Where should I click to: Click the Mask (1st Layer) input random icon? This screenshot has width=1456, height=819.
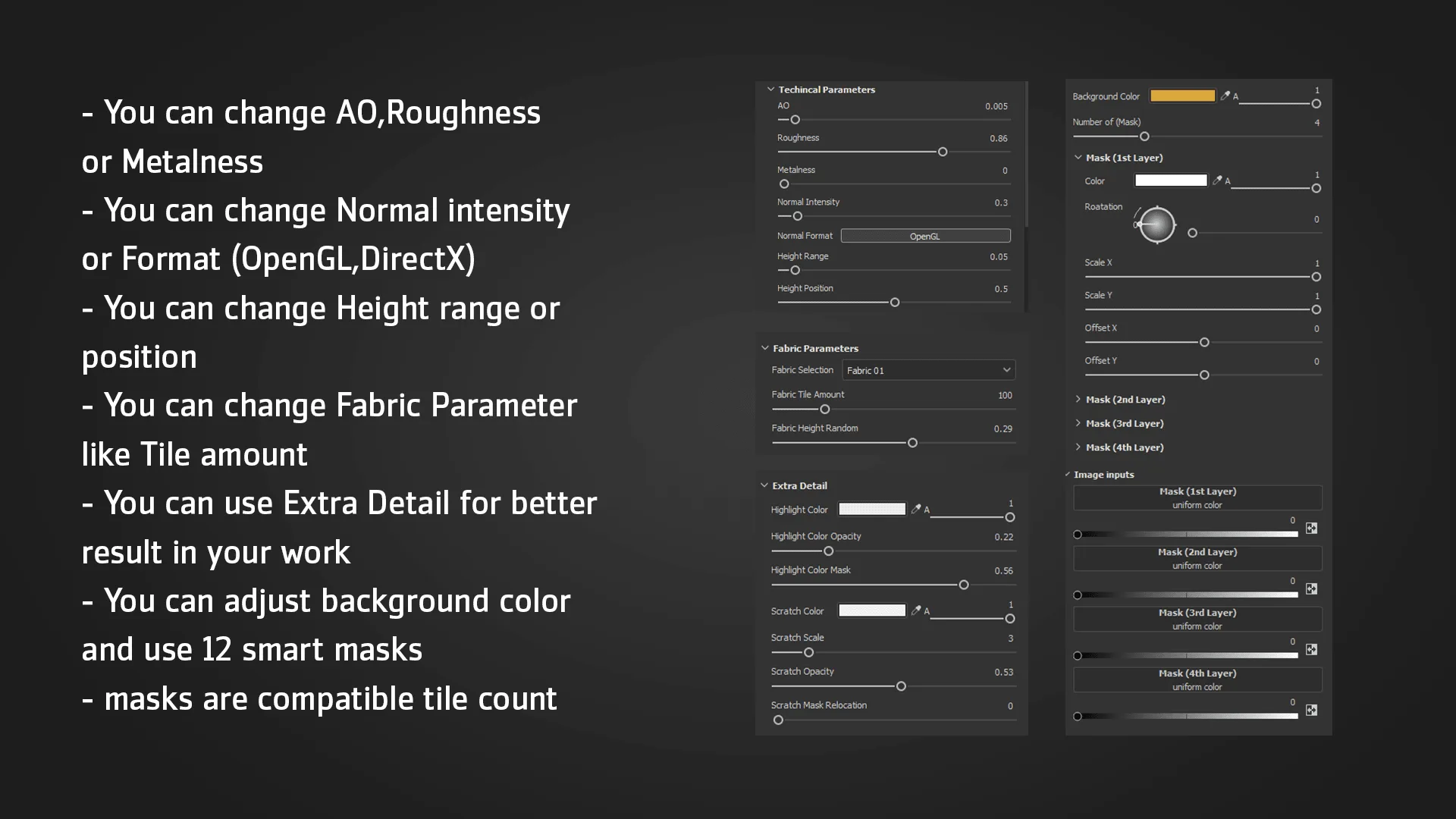tap(1311, 528)
